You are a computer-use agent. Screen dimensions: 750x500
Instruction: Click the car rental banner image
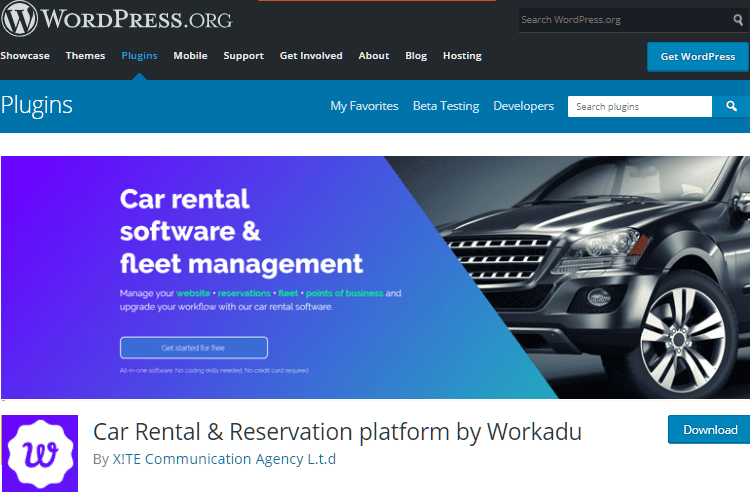[x=375, y=277]
